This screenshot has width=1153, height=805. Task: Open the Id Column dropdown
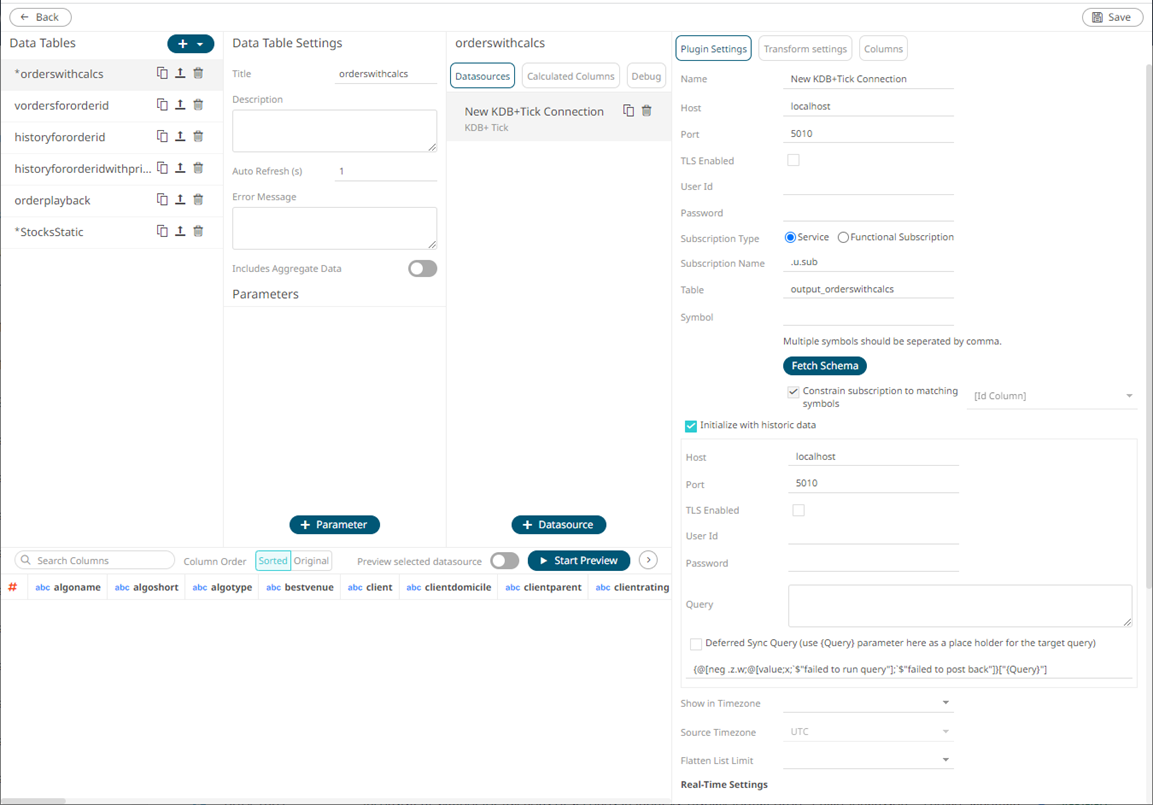click(1051, 396)
